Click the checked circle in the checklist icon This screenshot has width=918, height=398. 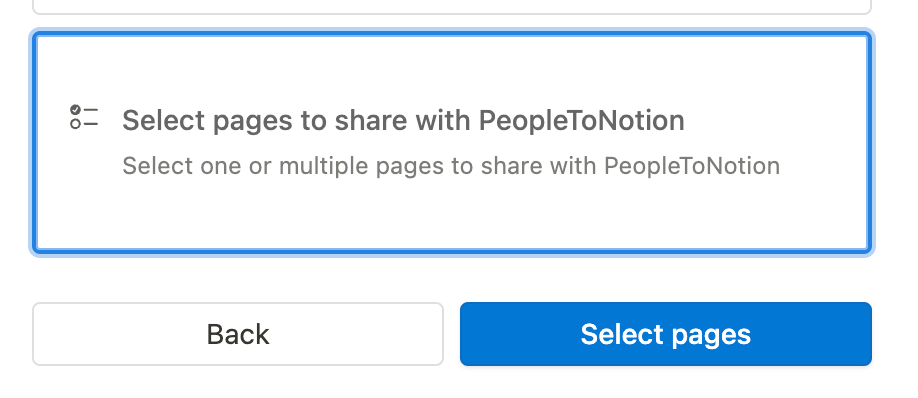(76, 110)
